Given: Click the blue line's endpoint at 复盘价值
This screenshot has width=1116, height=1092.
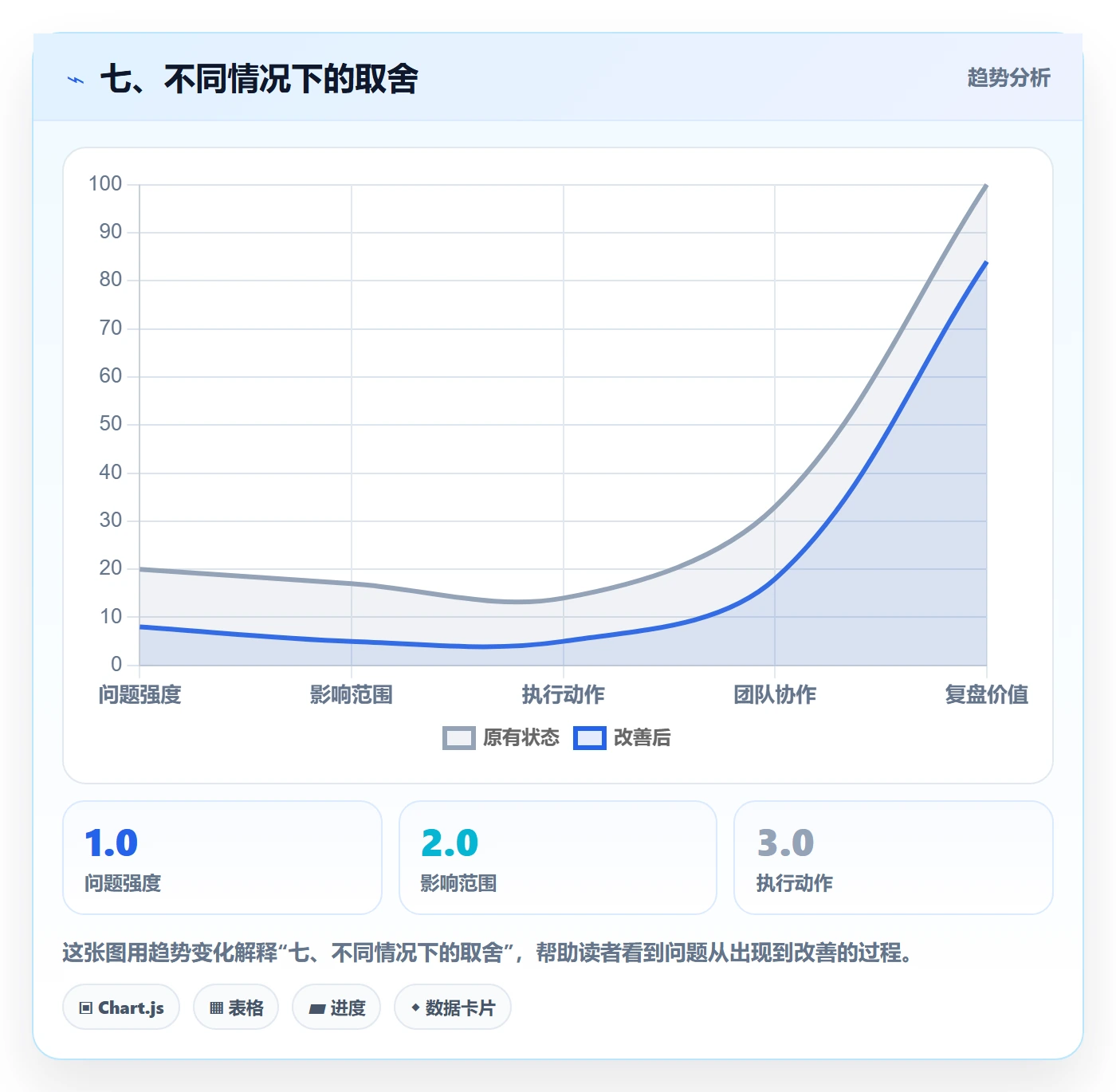Looking at the screenshot, I should [987, 261].
